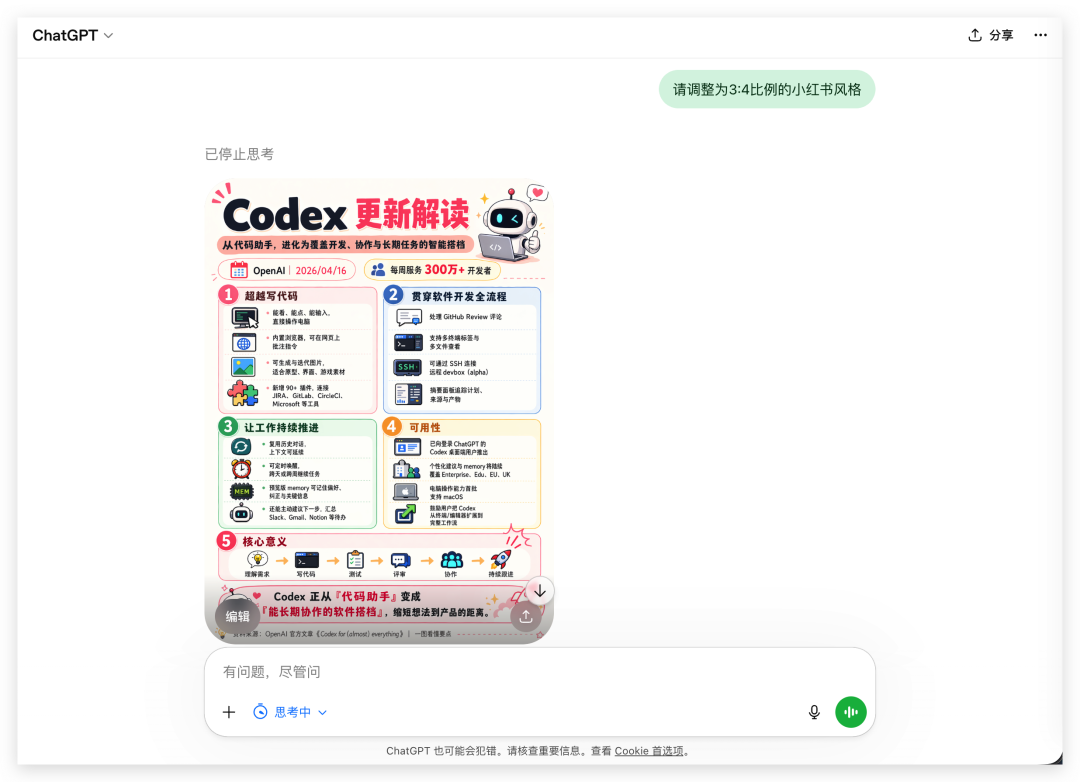1080x782 pixels.
Task: Click the 编辑 button on the generated image
Action: coord(237,616)
